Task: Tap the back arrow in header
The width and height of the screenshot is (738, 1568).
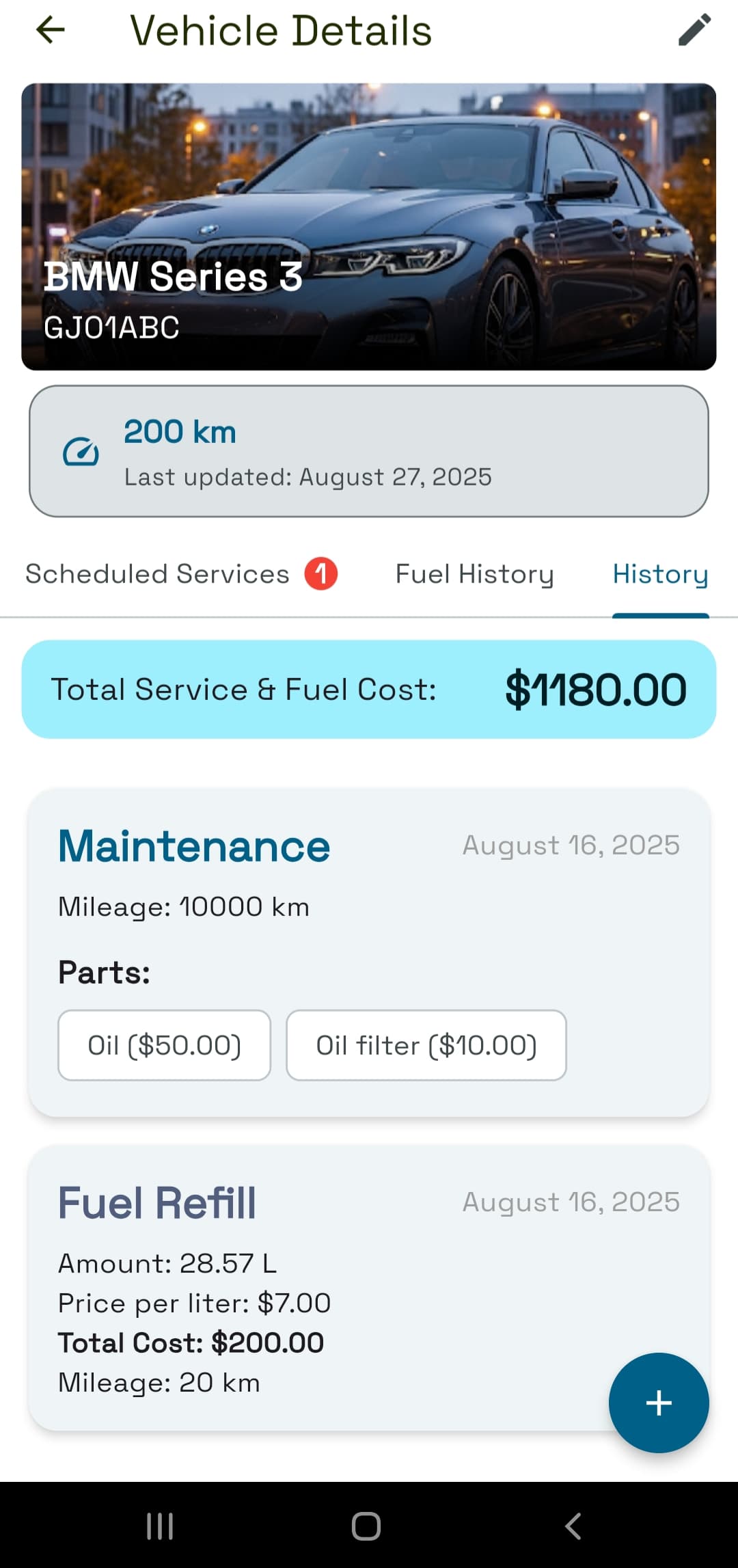Action: (x=51, y=30)
